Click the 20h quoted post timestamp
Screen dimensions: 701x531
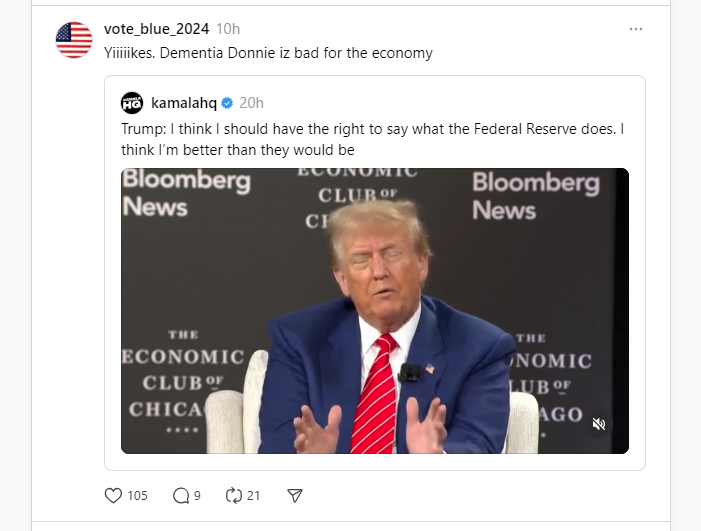[251, 103]
